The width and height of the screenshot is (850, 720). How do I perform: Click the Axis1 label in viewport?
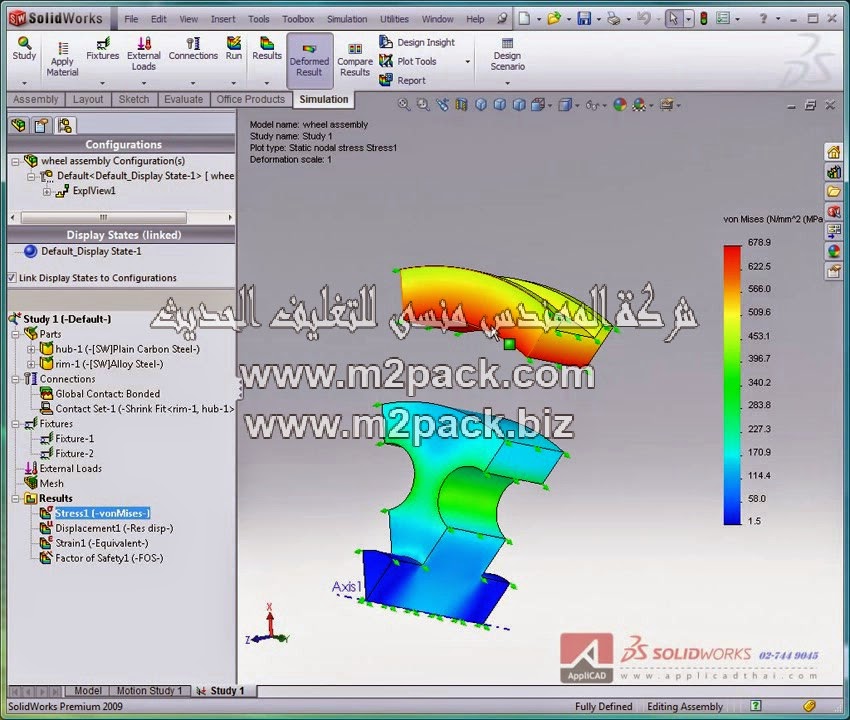tap(346, 587)
